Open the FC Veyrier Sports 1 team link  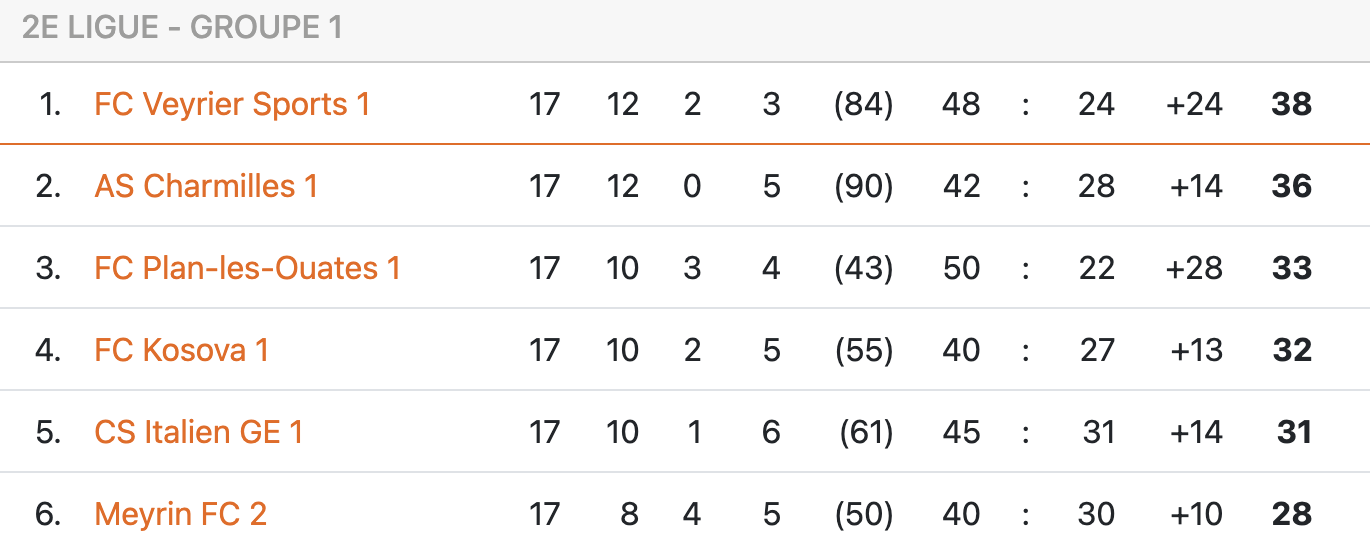click(x=232, y=104)
